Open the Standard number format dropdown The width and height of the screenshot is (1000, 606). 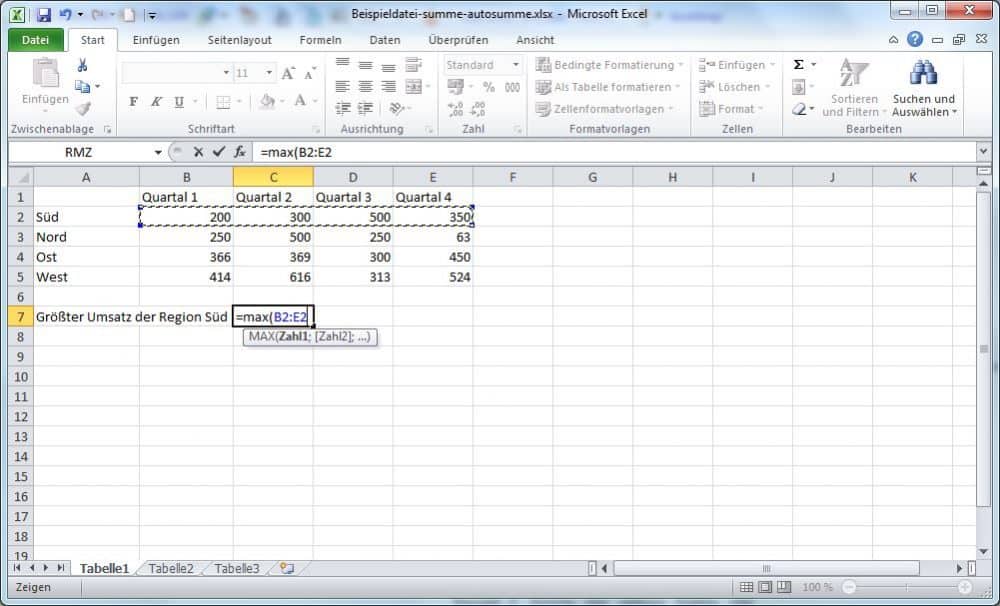point(515,64)
